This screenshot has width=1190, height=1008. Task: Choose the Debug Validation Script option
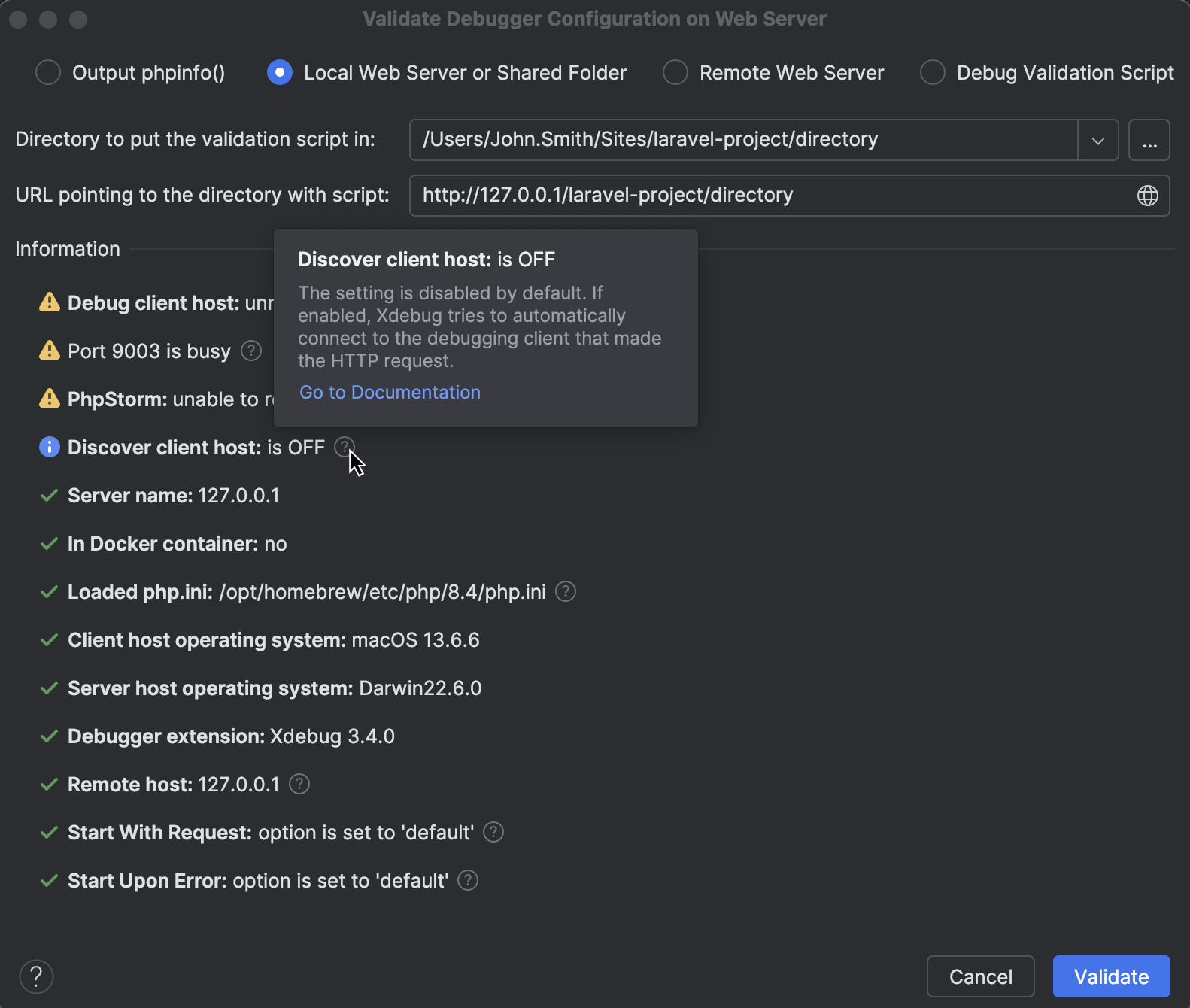(933, 73)
